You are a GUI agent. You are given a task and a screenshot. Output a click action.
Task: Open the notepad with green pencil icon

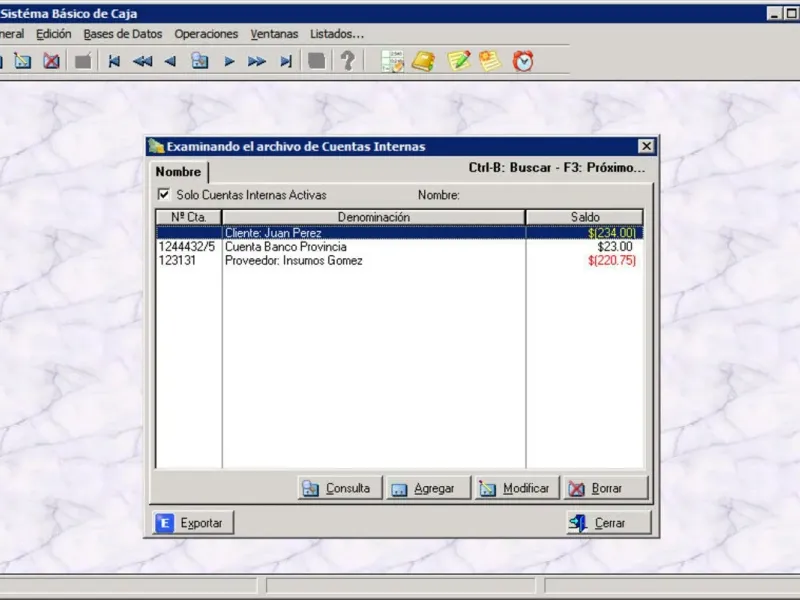coord(459,61)
